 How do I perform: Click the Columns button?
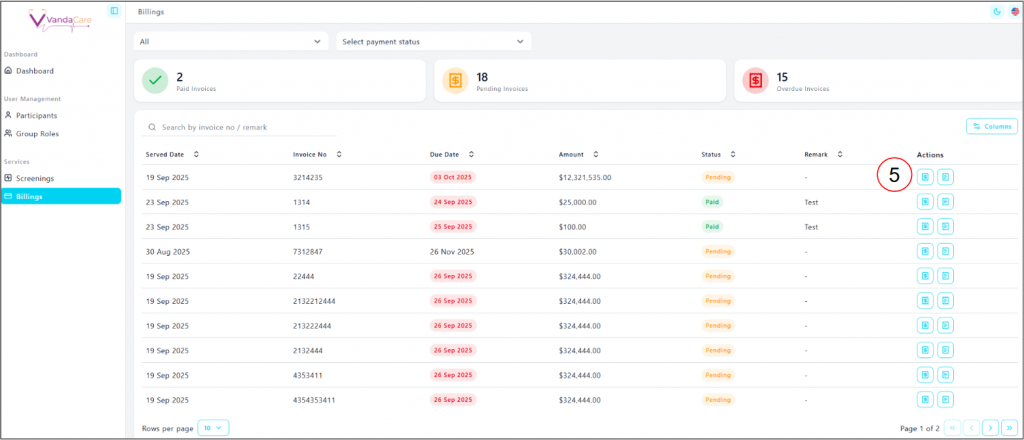click(991, 126)
